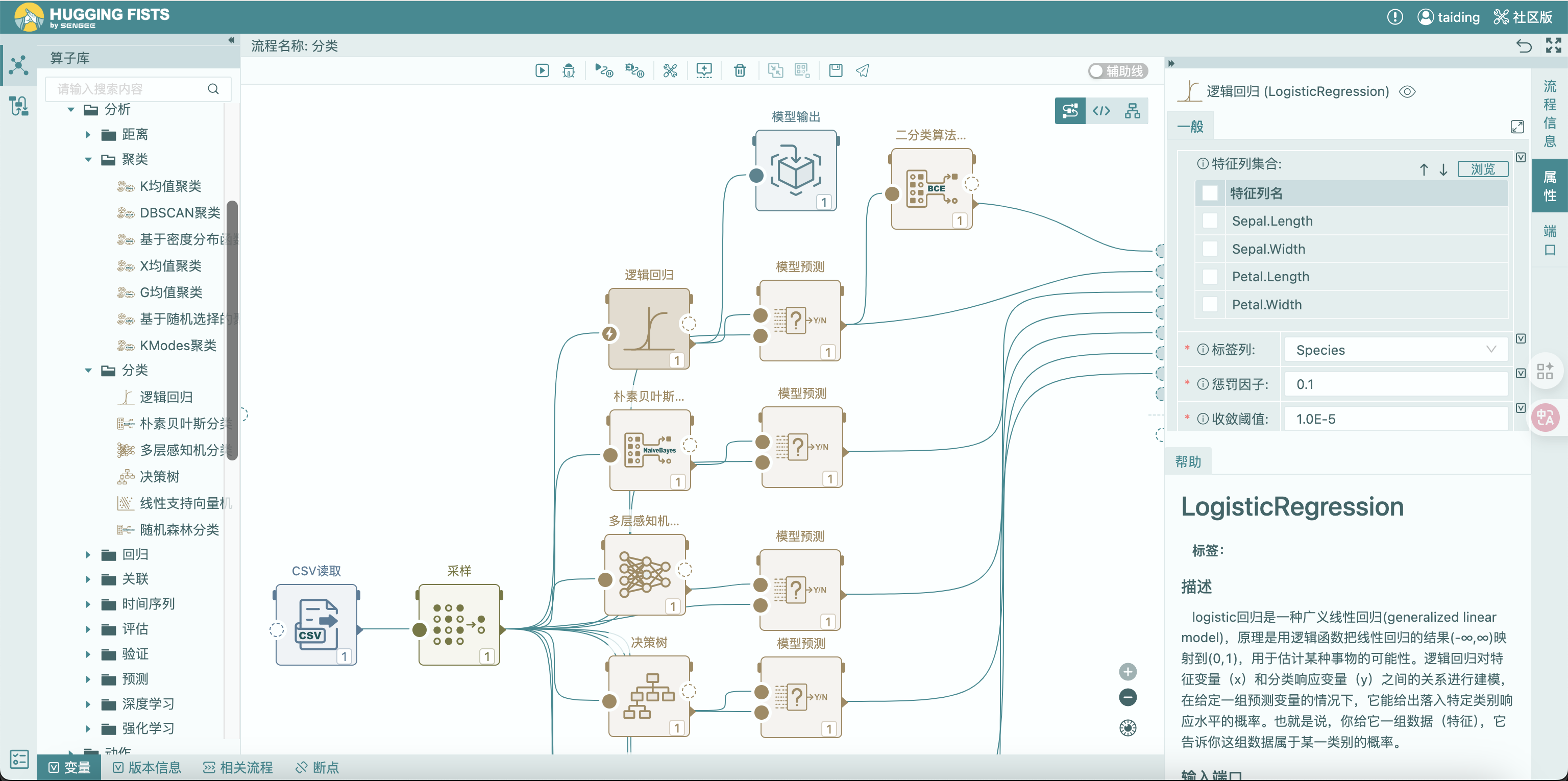The height and width of the screenshot is (781, 1568).
Task: Check the Petal.Width feature checkbox
Action: tap(1210, 304)
